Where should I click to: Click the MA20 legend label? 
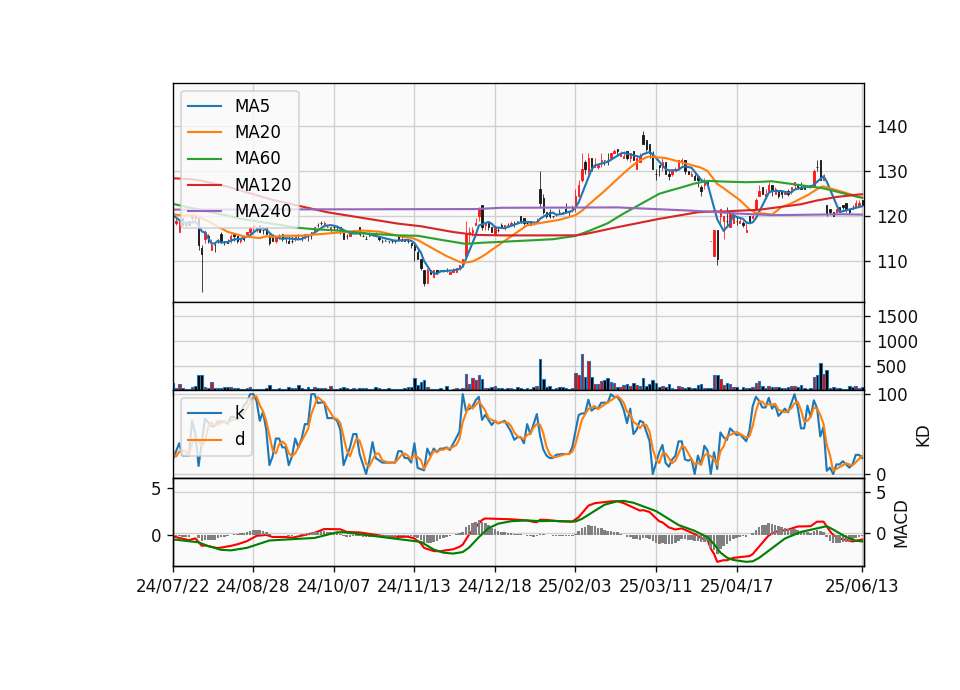pyautogui.click(x=257, y=132)
